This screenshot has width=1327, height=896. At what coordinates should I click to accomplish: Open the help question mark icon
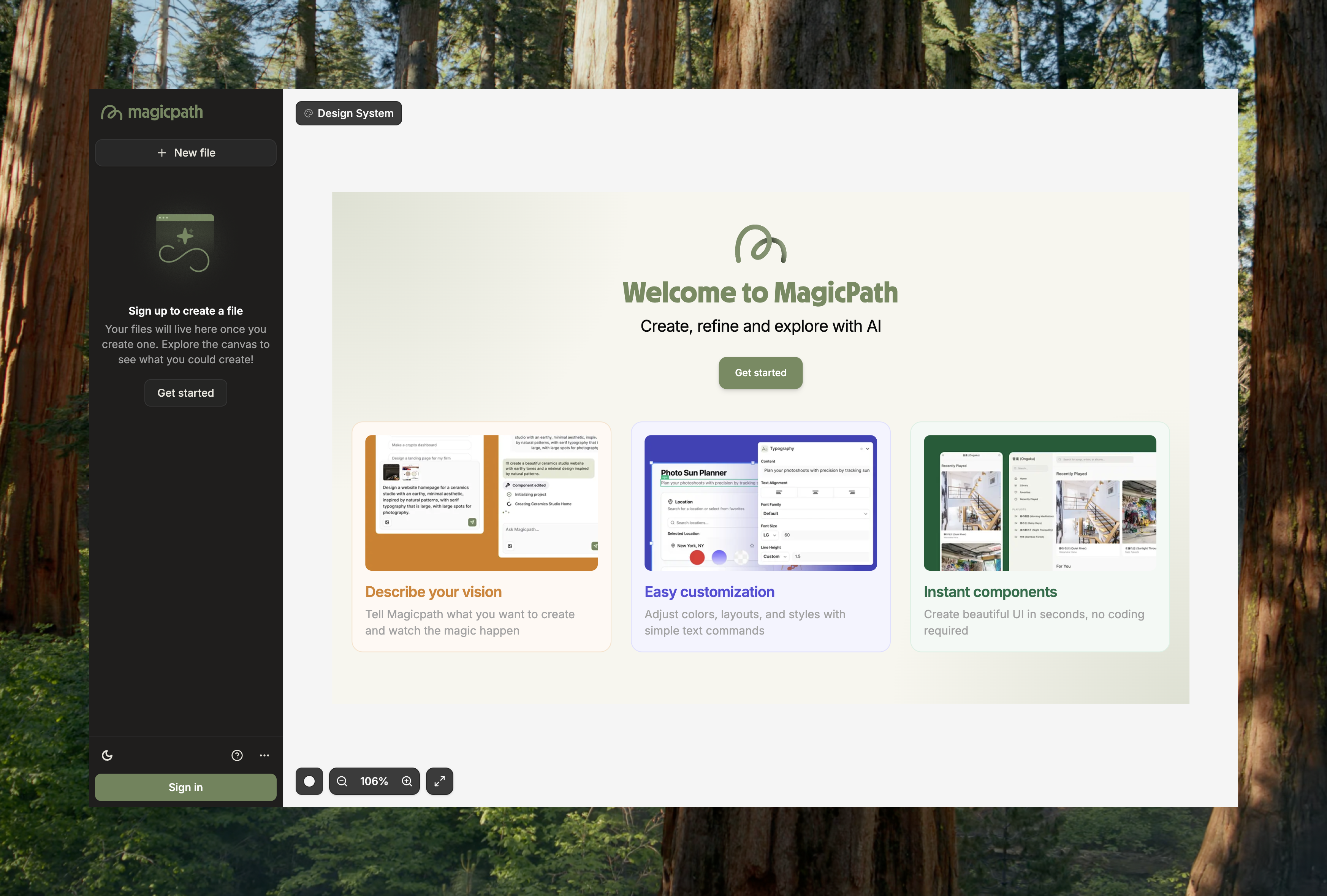pyautogui.click(x=237, y=755)
